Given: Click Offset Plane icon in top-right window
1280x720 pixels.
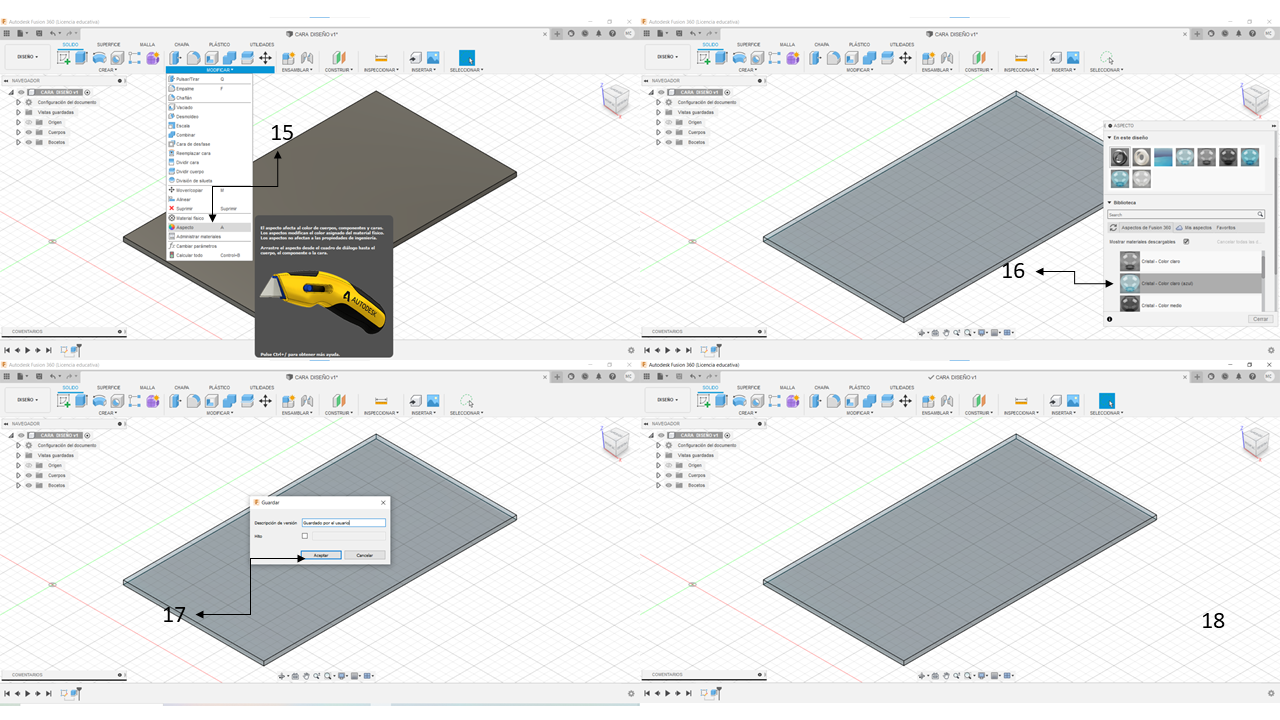Looking at the screenshot, I should [x=977, y=58].
